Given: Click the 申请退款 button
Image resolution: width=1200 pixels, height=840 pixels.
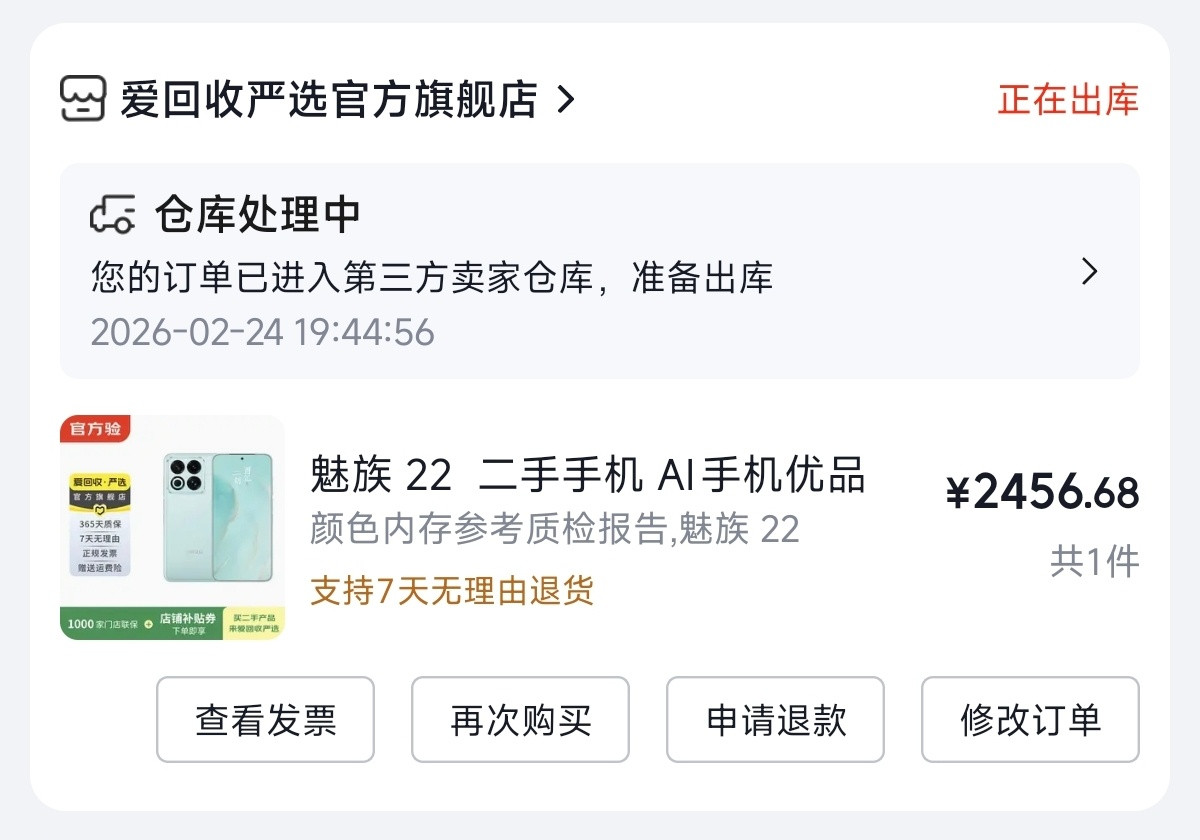Looking at the screenshot, I should click(x=775, y=719).
